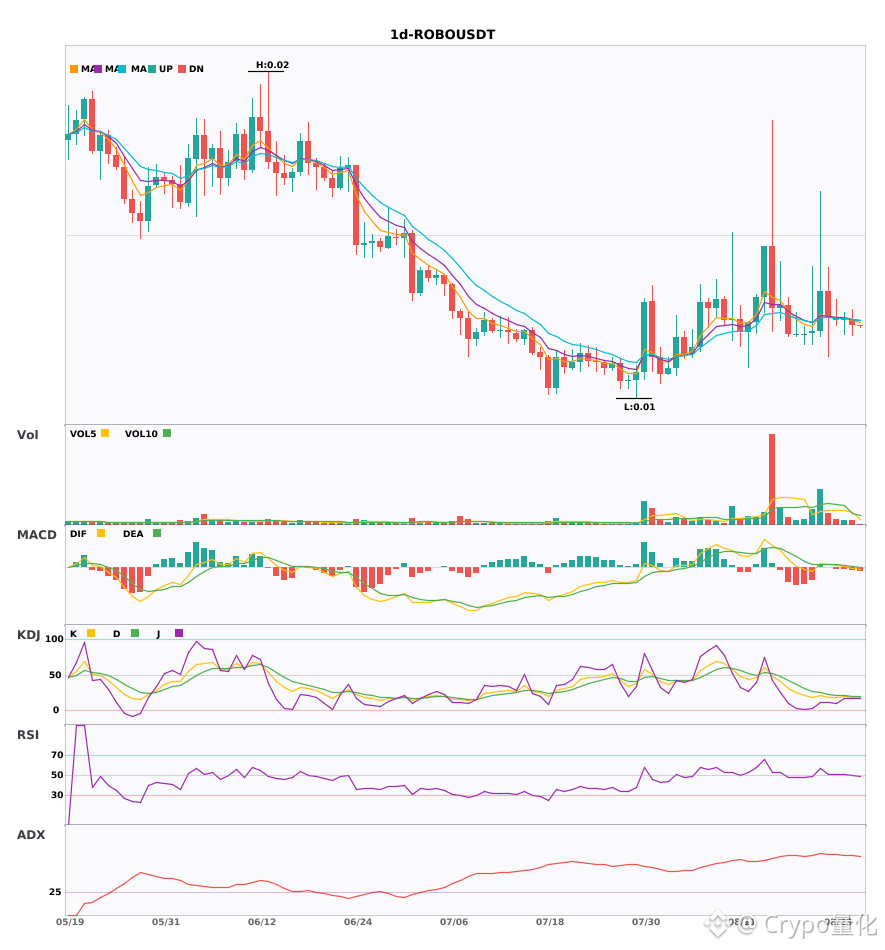
Task: Click the chart title 1d-ROBOUSDT
Action: click(442, 35)
